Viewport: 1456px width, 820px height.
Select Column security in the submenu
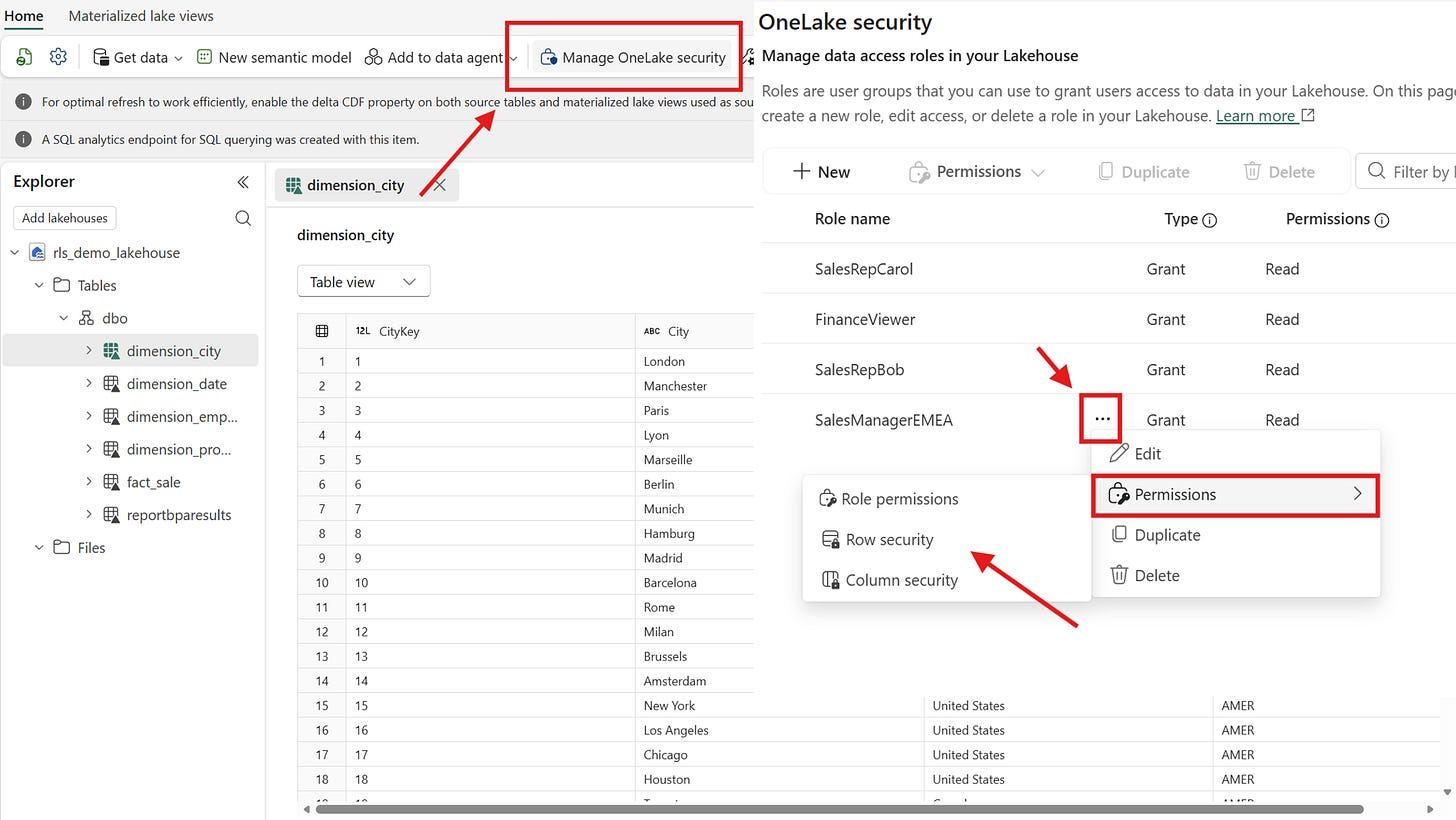[946, 580]
